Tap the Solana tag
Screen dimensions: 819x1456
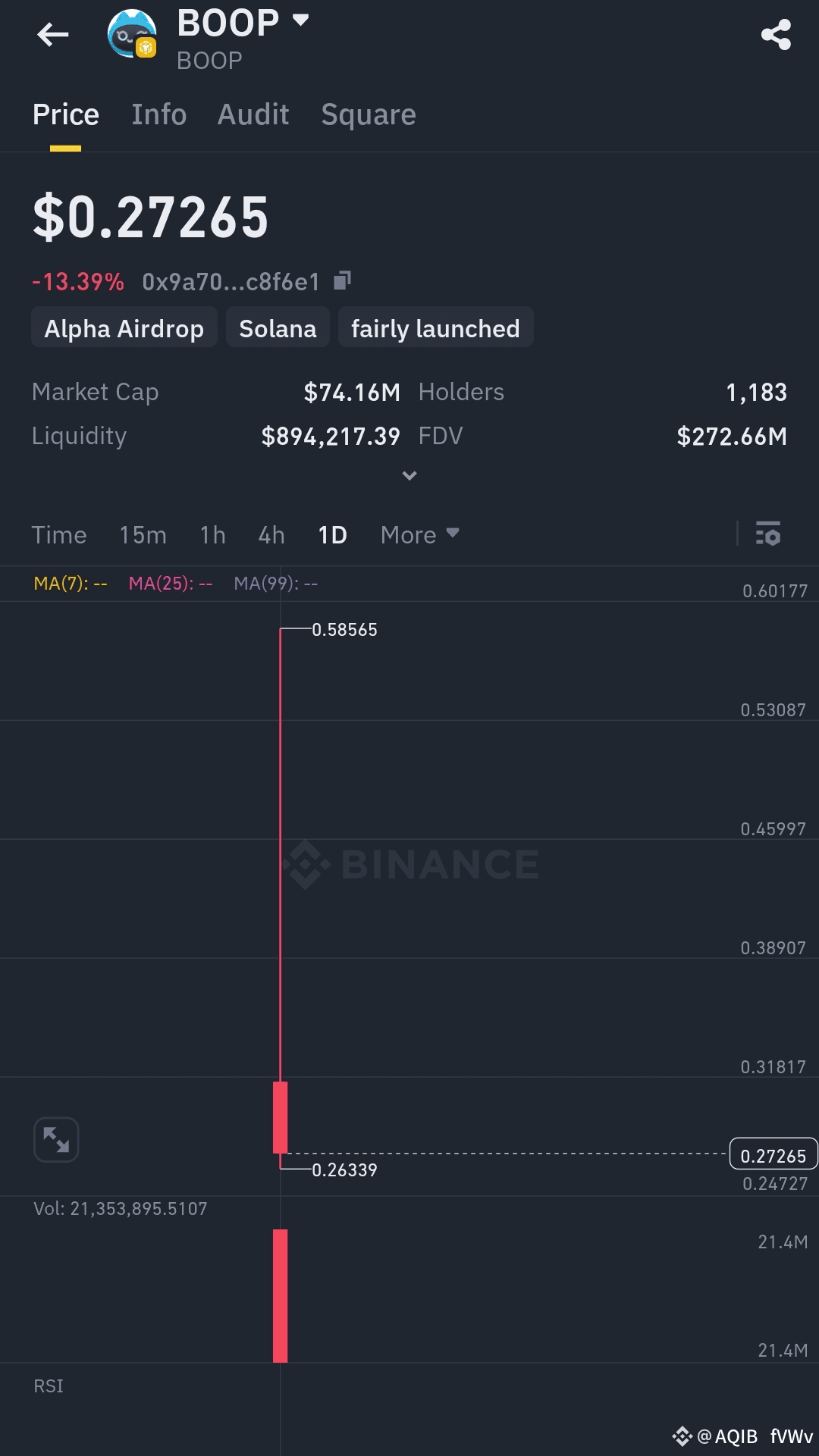(x=278, y=327)
